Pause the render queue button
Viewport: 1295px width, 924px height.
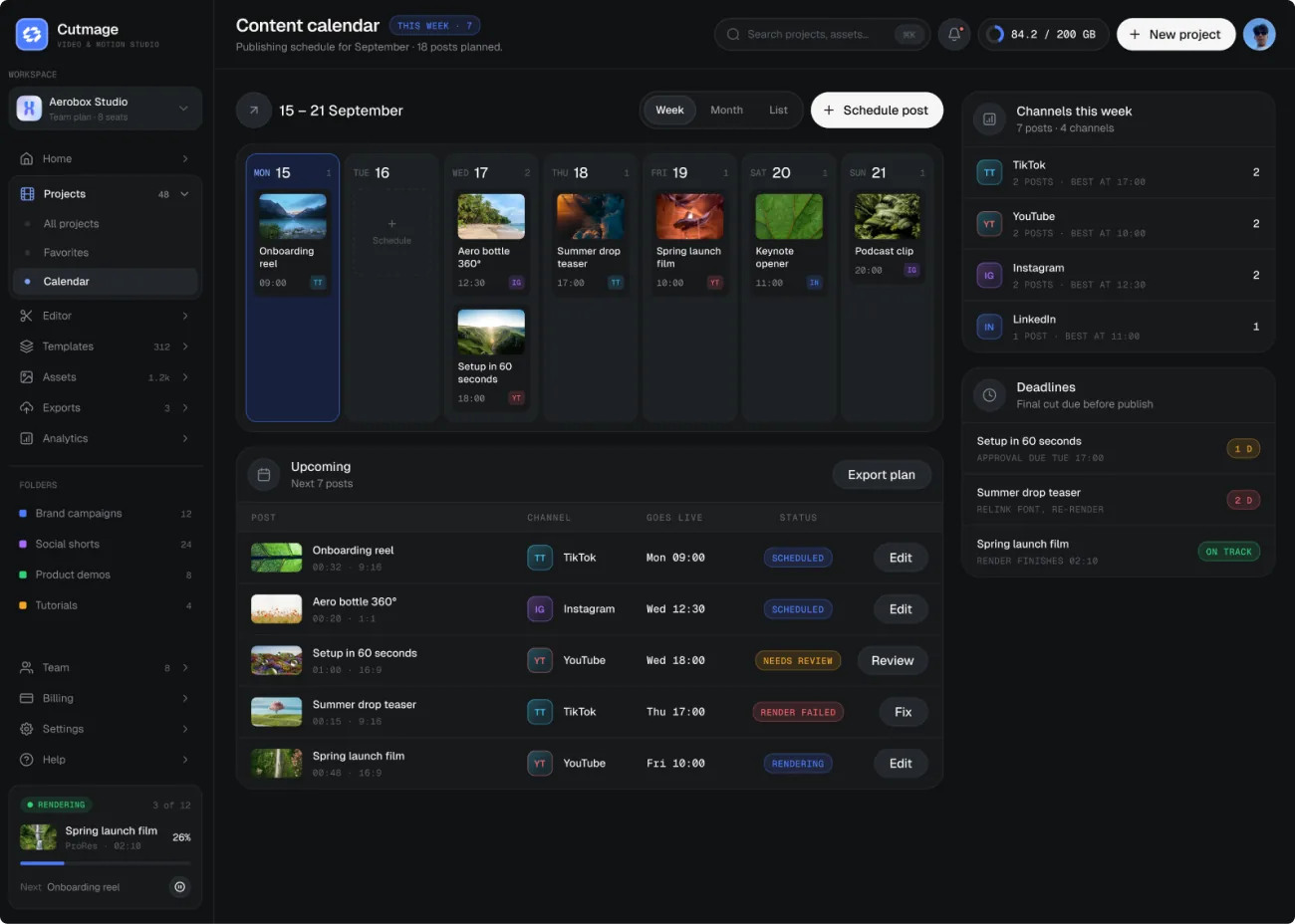click(179, 887)
